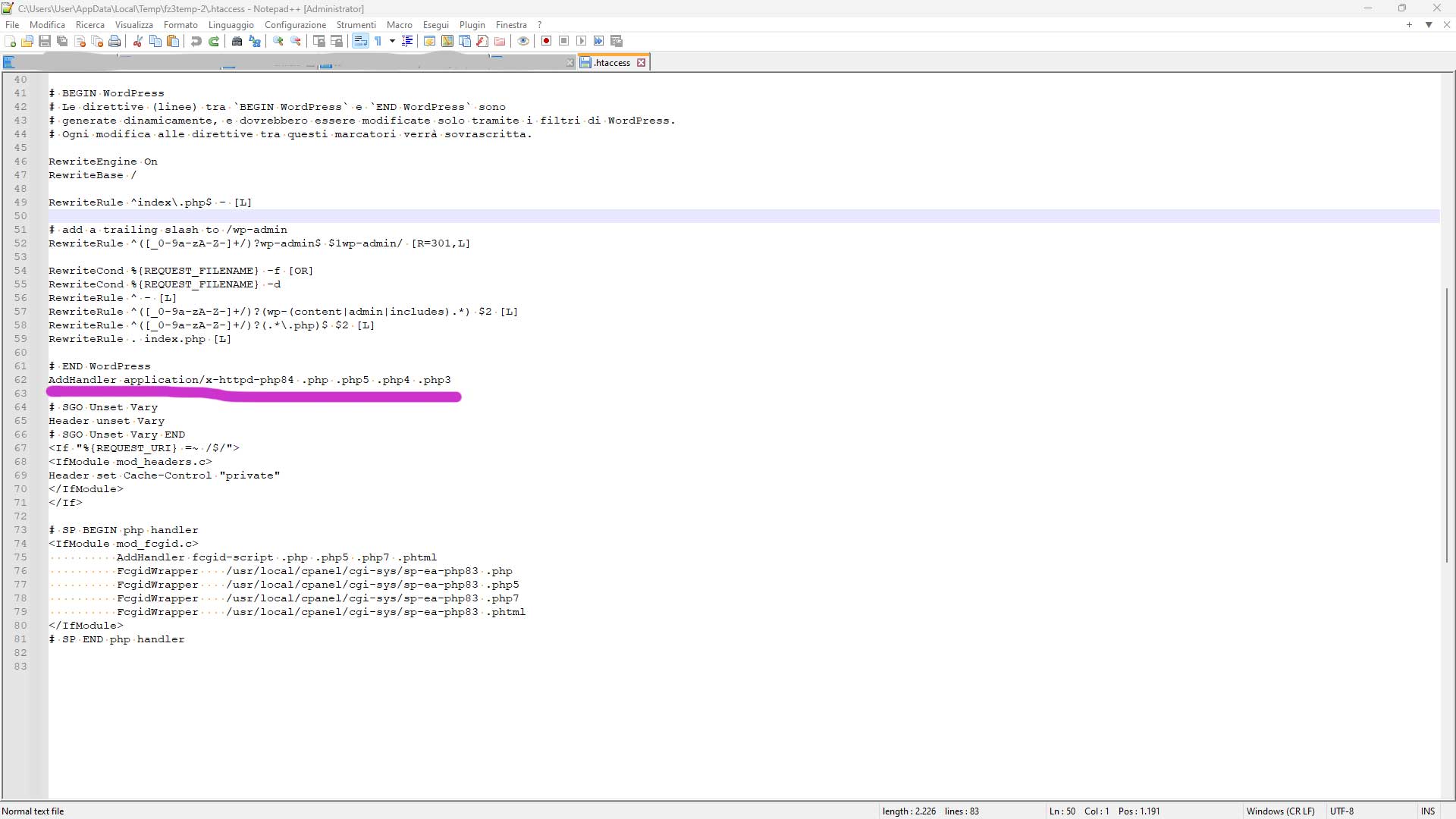Click the New file toolbar icon
Screen dimensions: 1456x819
point(10,41)
